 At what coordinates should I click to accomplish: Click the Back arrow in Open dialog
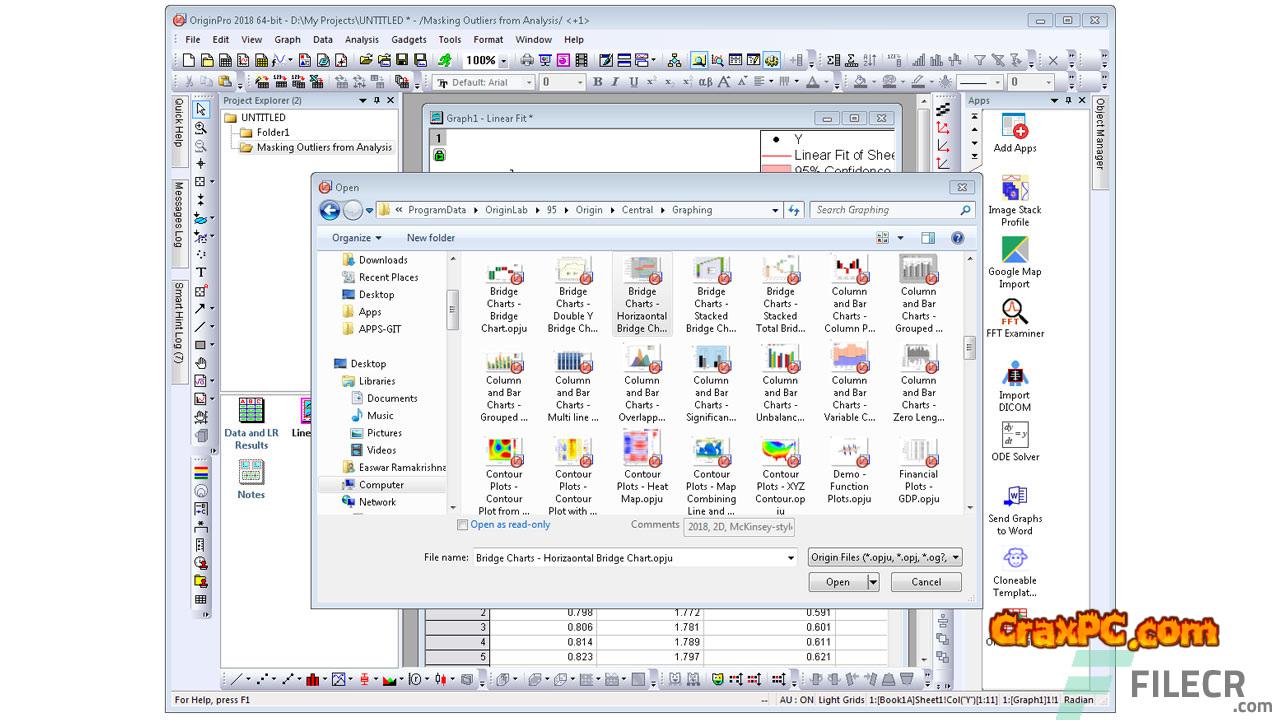(x=329, y=210)
